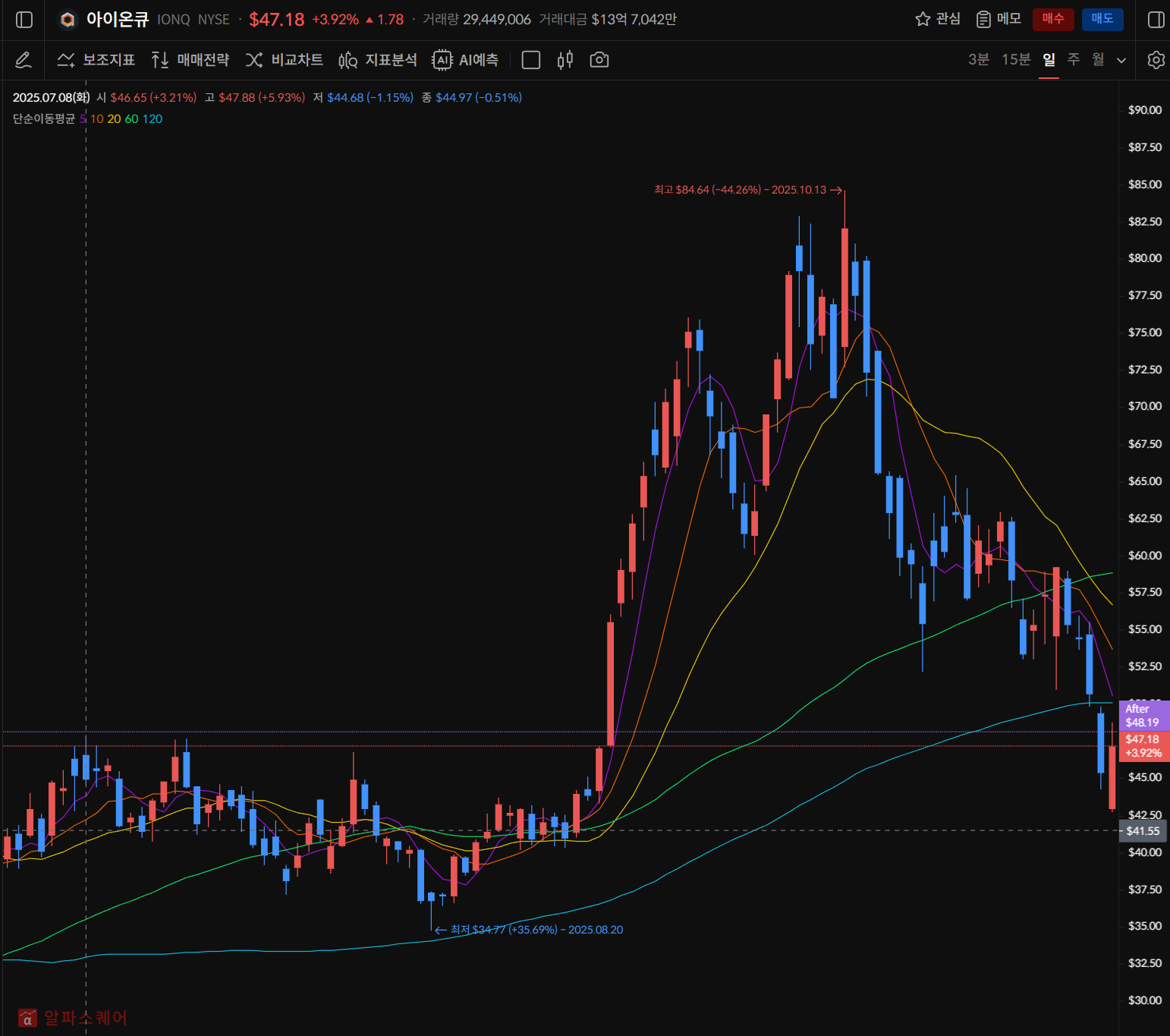This screenshot has width=1170, height=1036.
Task: Add stock to 관심 watchlist
Action: tap(938, 19)
